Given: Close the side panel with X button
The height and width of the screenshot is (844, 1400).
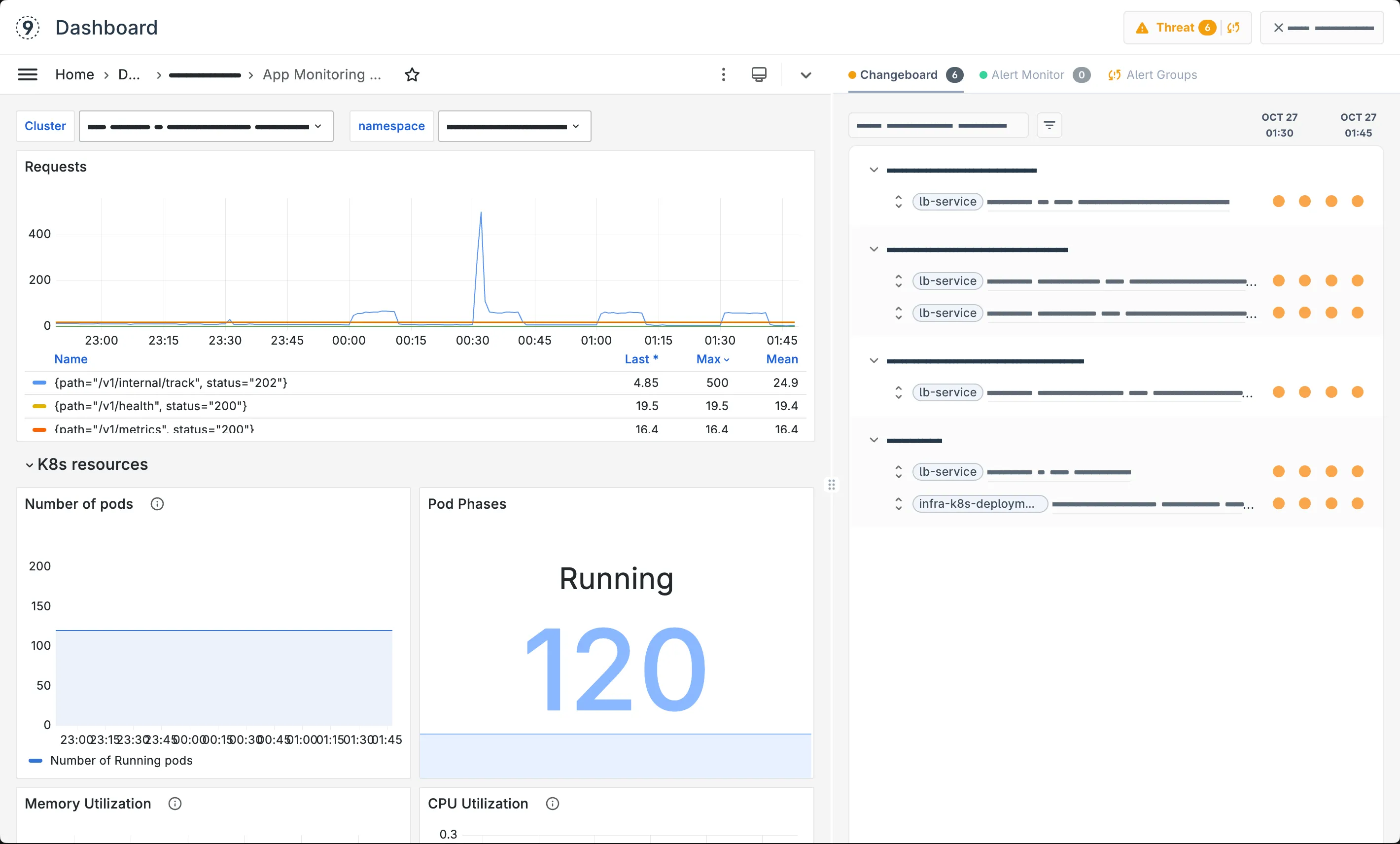Looking at the screenshot, I should 1278,27.
